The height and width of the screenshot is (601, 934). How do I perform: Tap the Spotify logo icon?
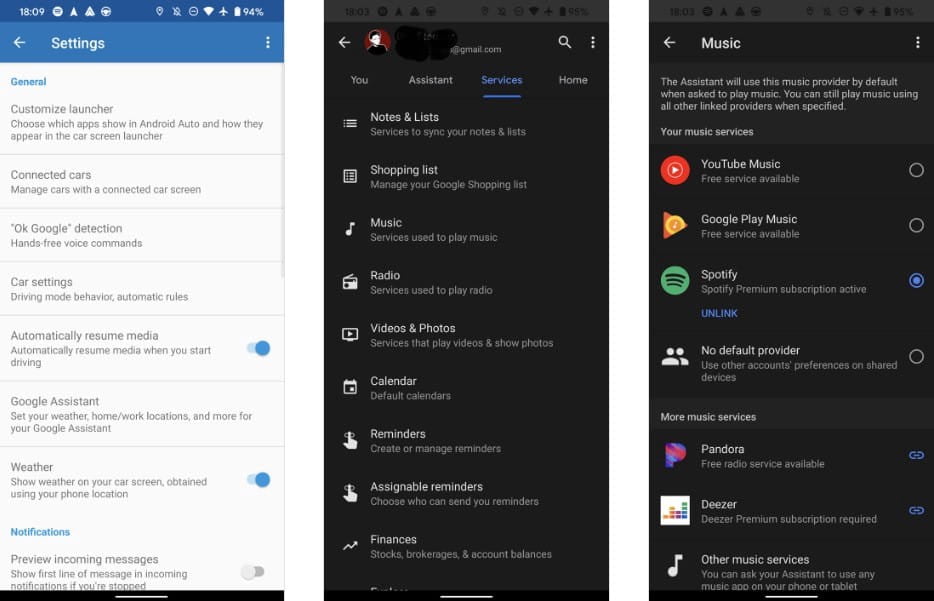(x=675, y=281)
